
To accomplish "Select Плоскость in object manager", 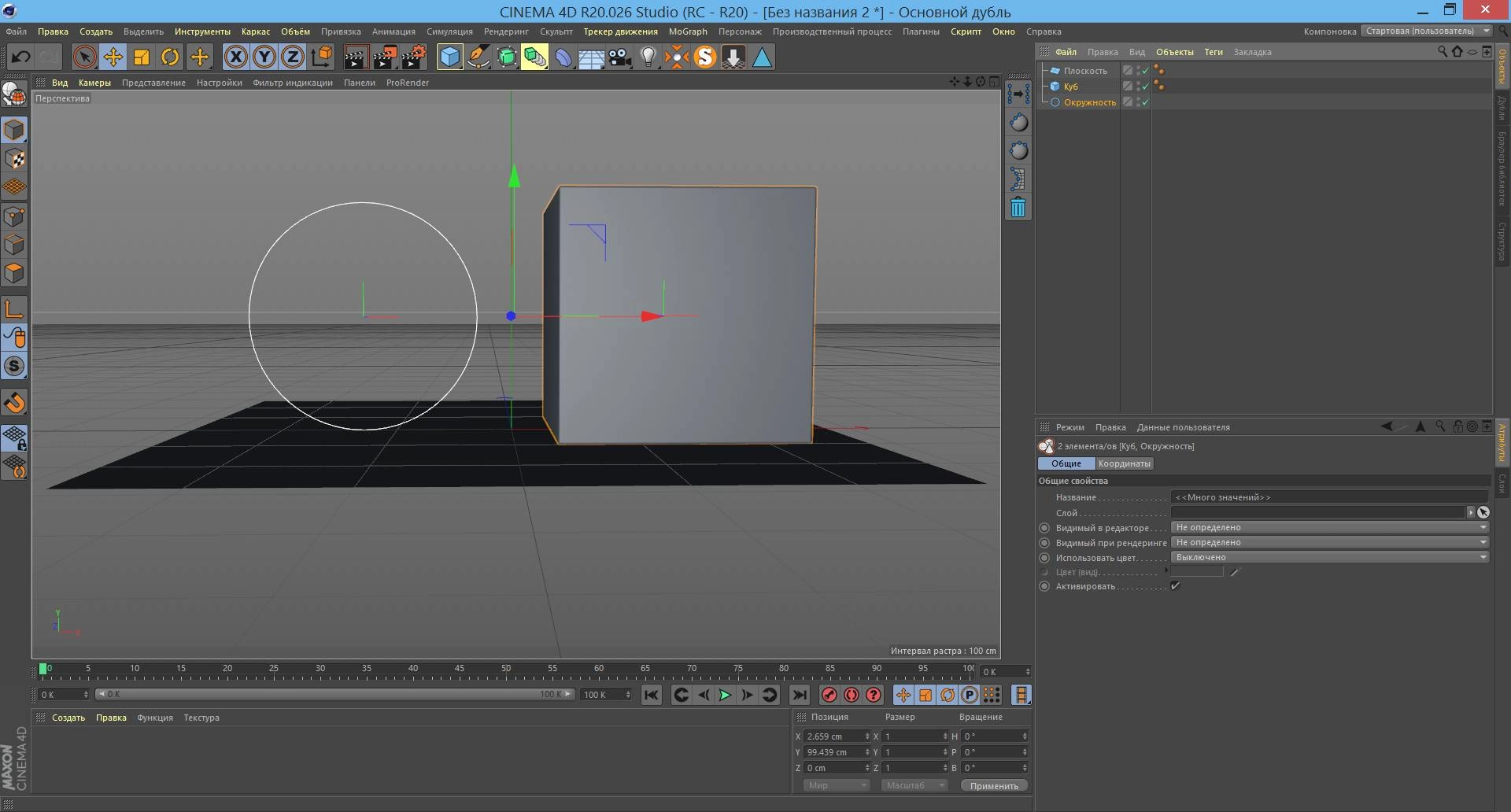I will pos(1085,71).
